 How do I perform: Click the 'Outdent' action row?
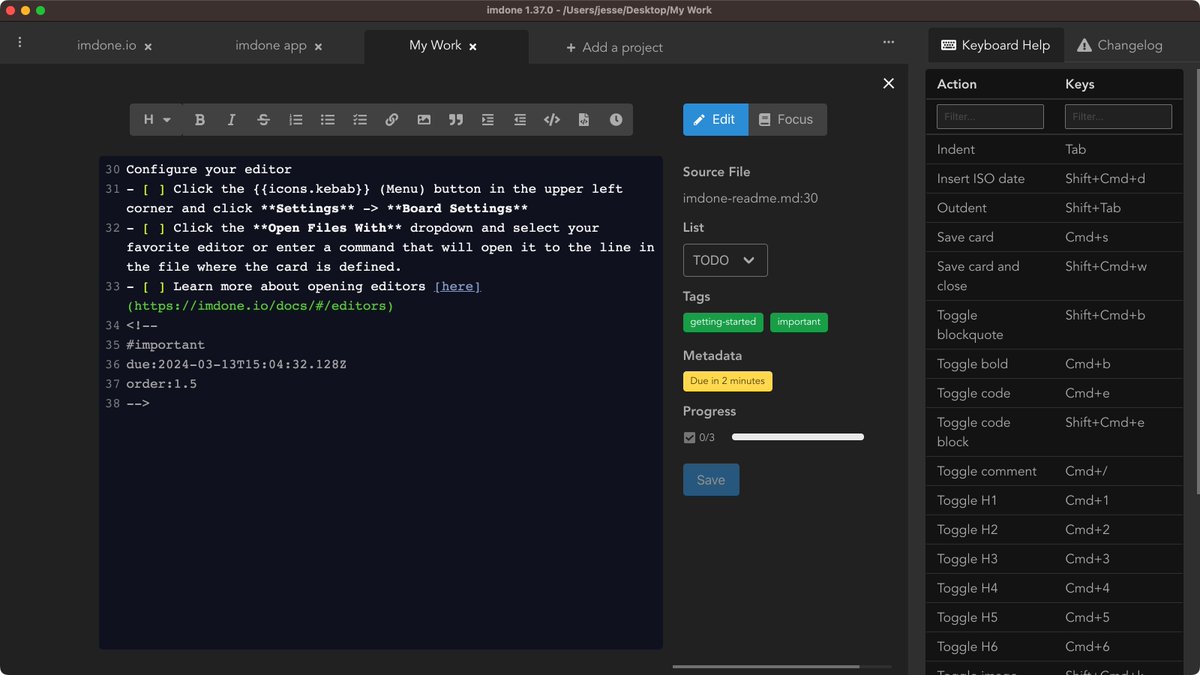[x=1054, y=208]
